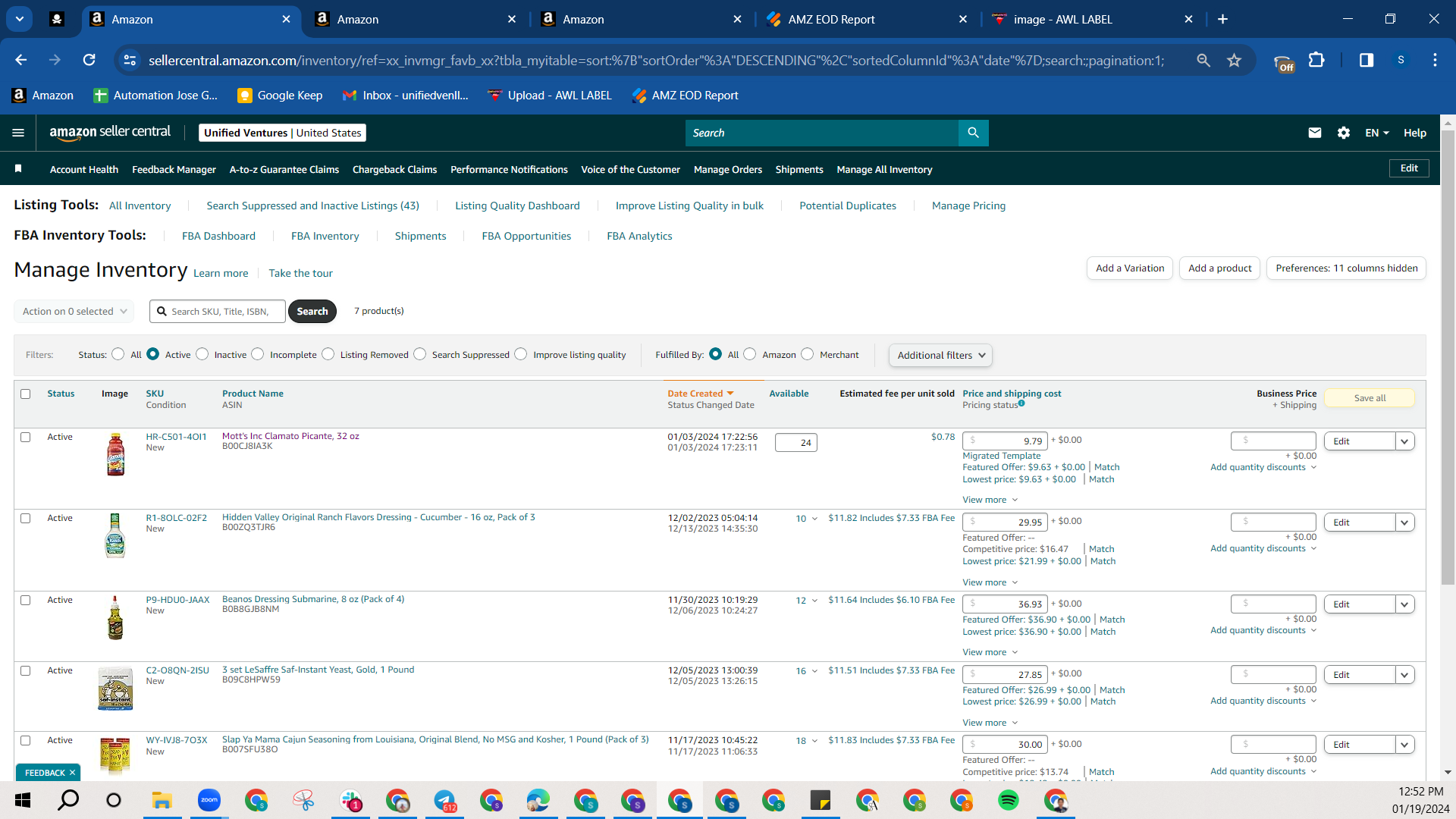Open the Additional filters dropdown
Viewport: 1456px width, 819px height.
(x=940, y=355)
